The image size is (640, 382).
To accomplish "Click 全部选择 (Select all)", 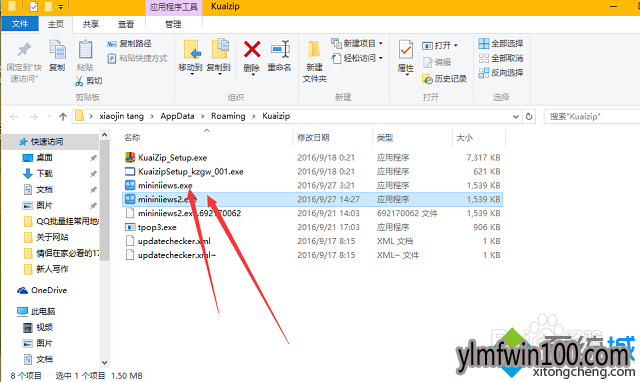I will click(501, 43).
